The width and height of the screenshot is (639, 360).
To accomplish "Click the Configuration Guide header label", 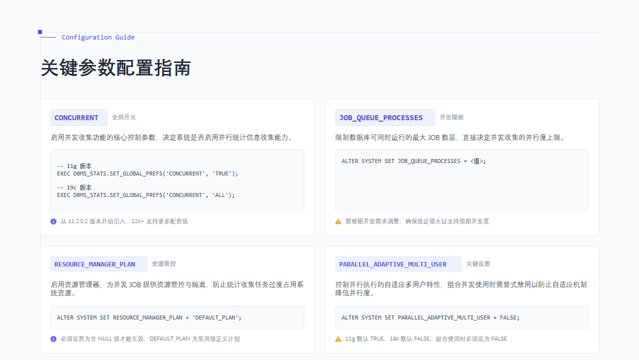I will pyautogui.click(x=98, y=37).
